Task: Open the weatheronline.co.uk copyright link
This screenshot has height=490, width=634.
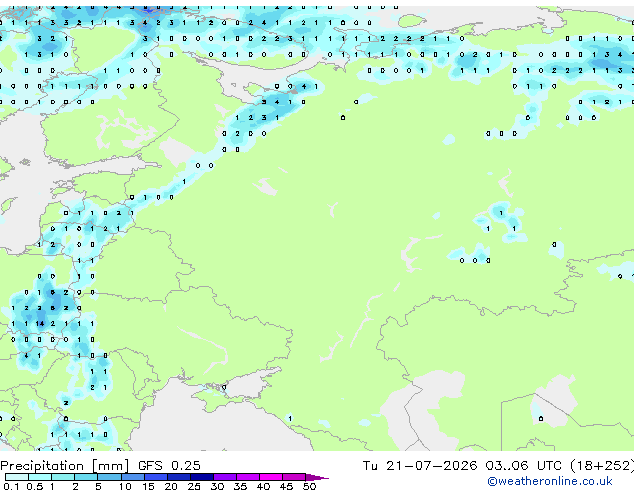Action: (549, 481)
